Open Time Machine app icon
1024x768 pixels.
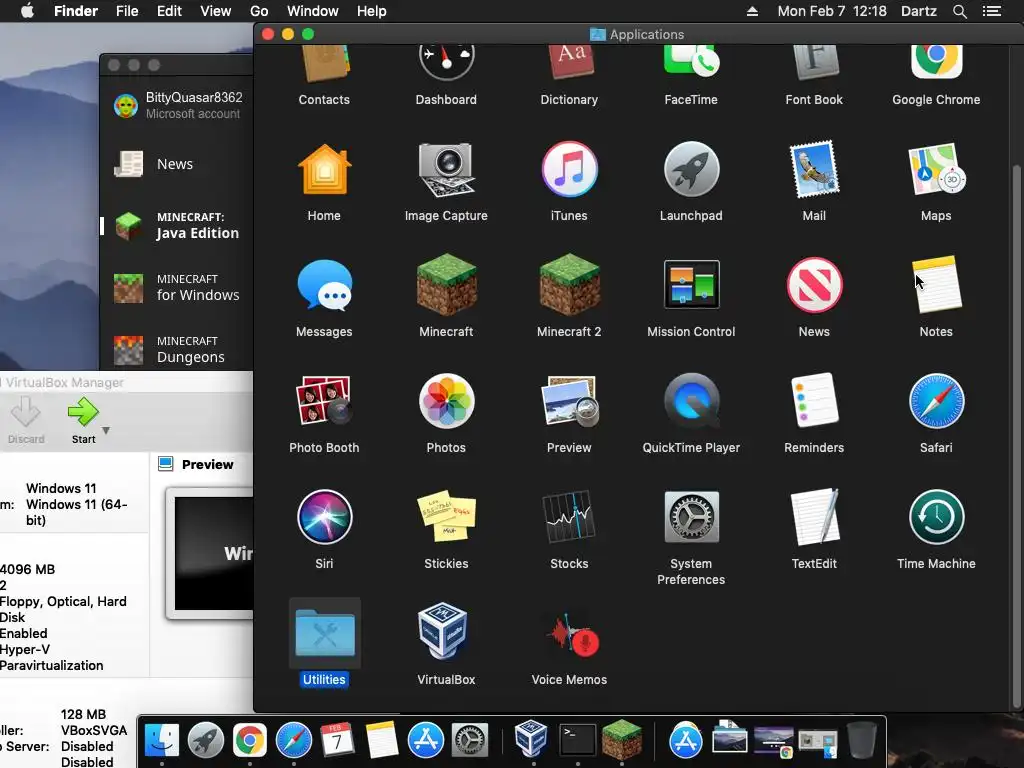coord(936,517)
